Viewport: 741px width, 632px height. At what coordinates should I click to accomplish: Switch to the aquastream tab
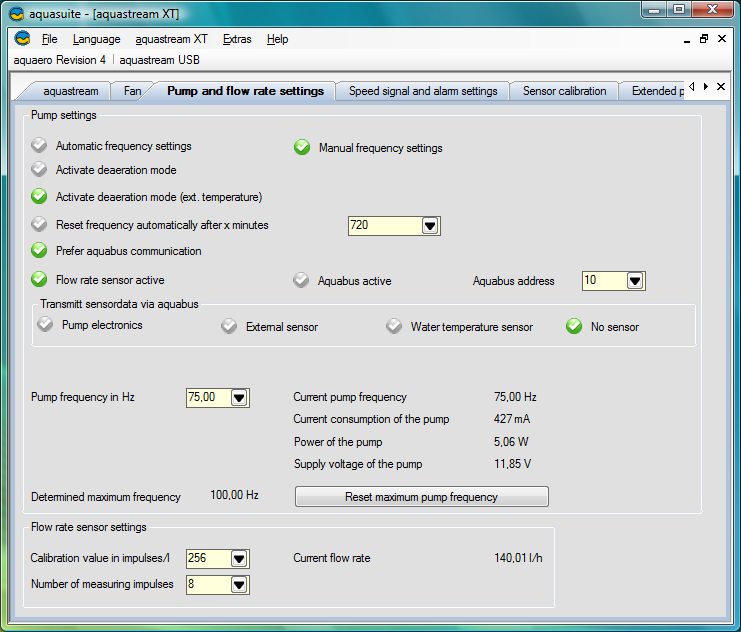click(x=70, y=91)
